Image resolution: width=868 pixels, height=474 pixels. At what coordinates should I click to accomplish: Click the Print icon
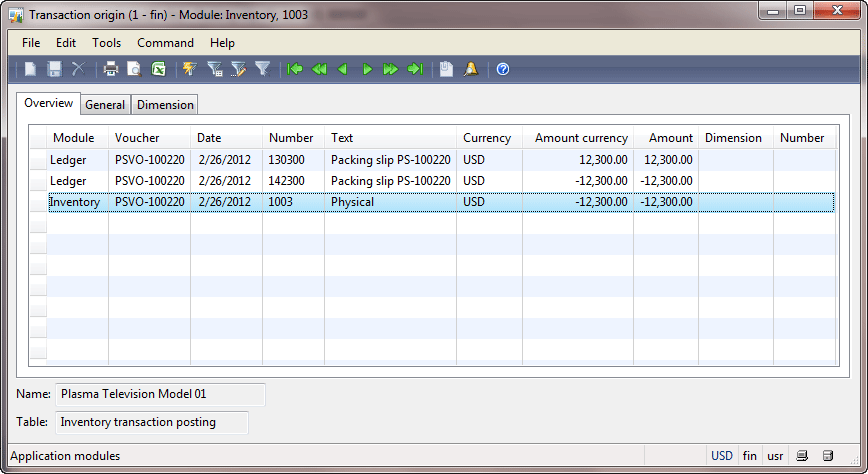111,69
